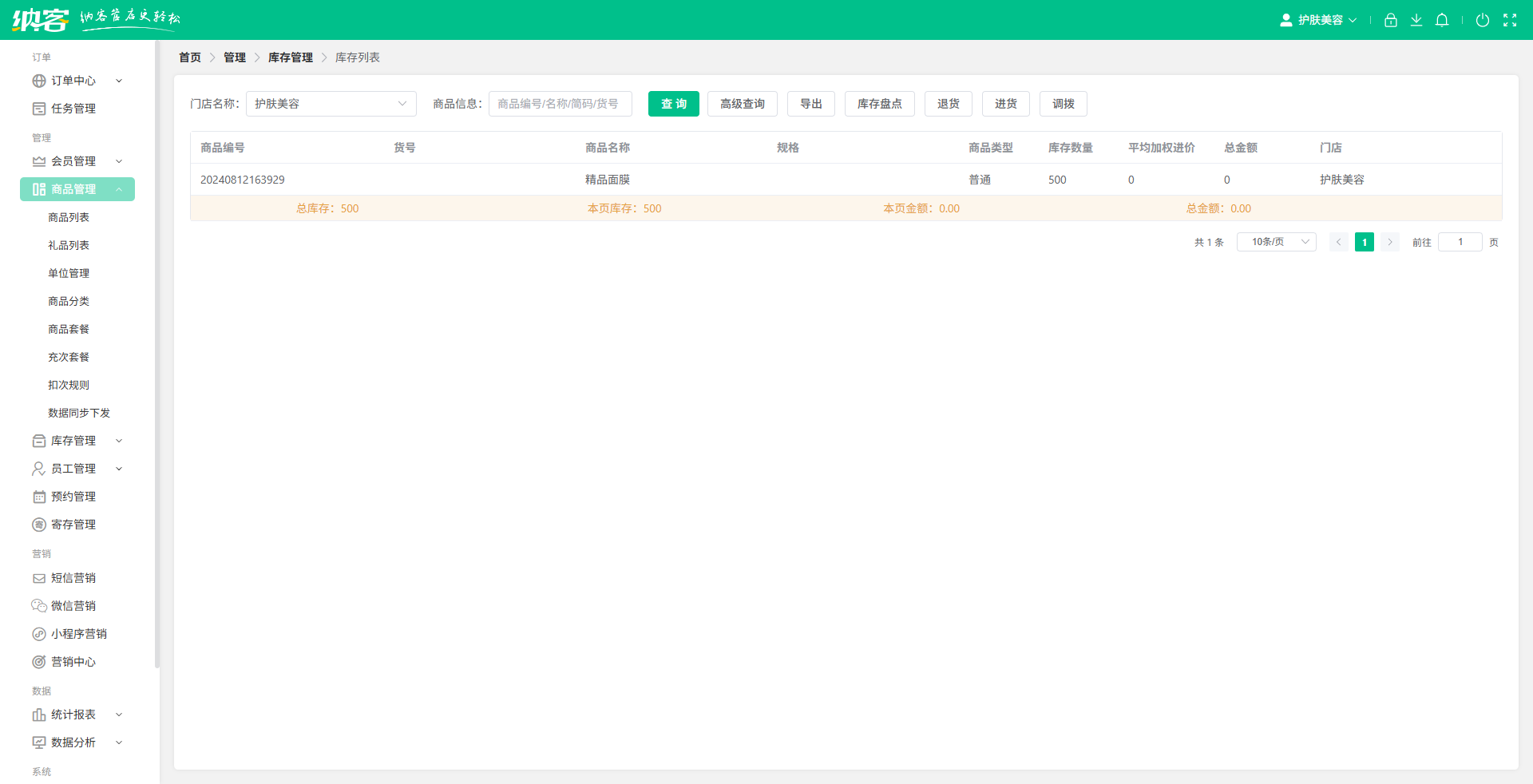This screenshot has height=784, width=1533.
Task: Click the 查询 search button
Action: (x=673, y=103)
